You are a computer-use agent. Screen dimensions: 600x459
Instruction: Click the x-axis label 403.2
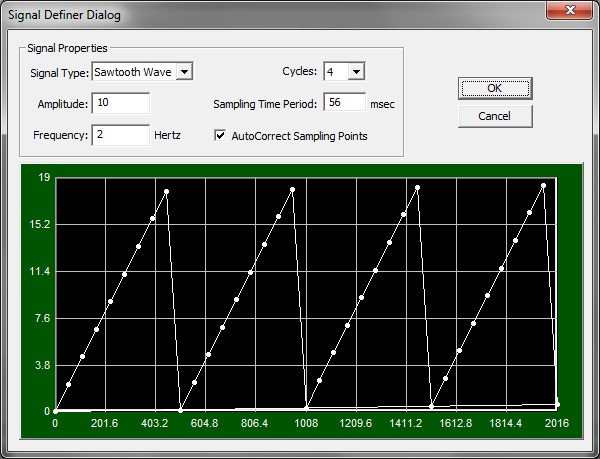[155, 423]
